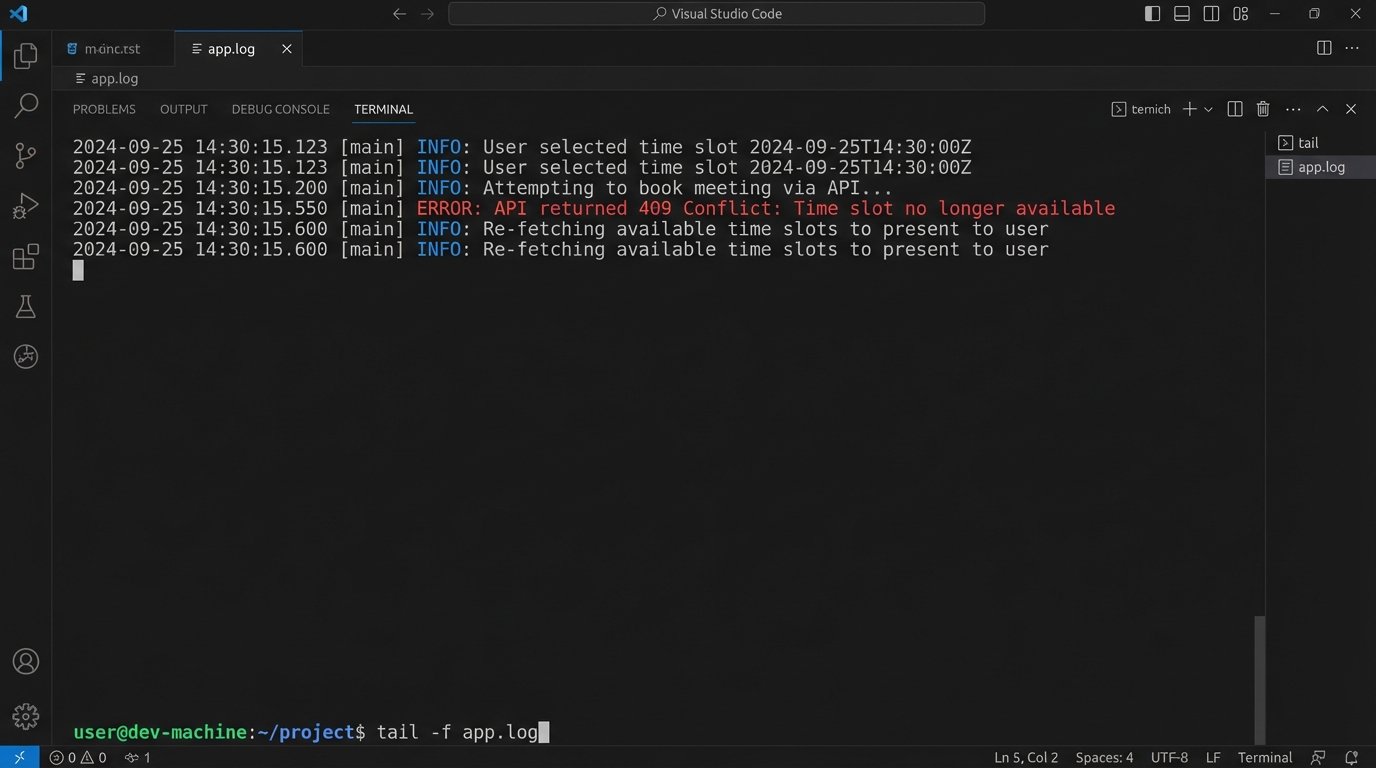Switch to the m-inc.tst editor tab
Image resolution: width=1376 pixels, height=768 pixels.
[111, 48]
